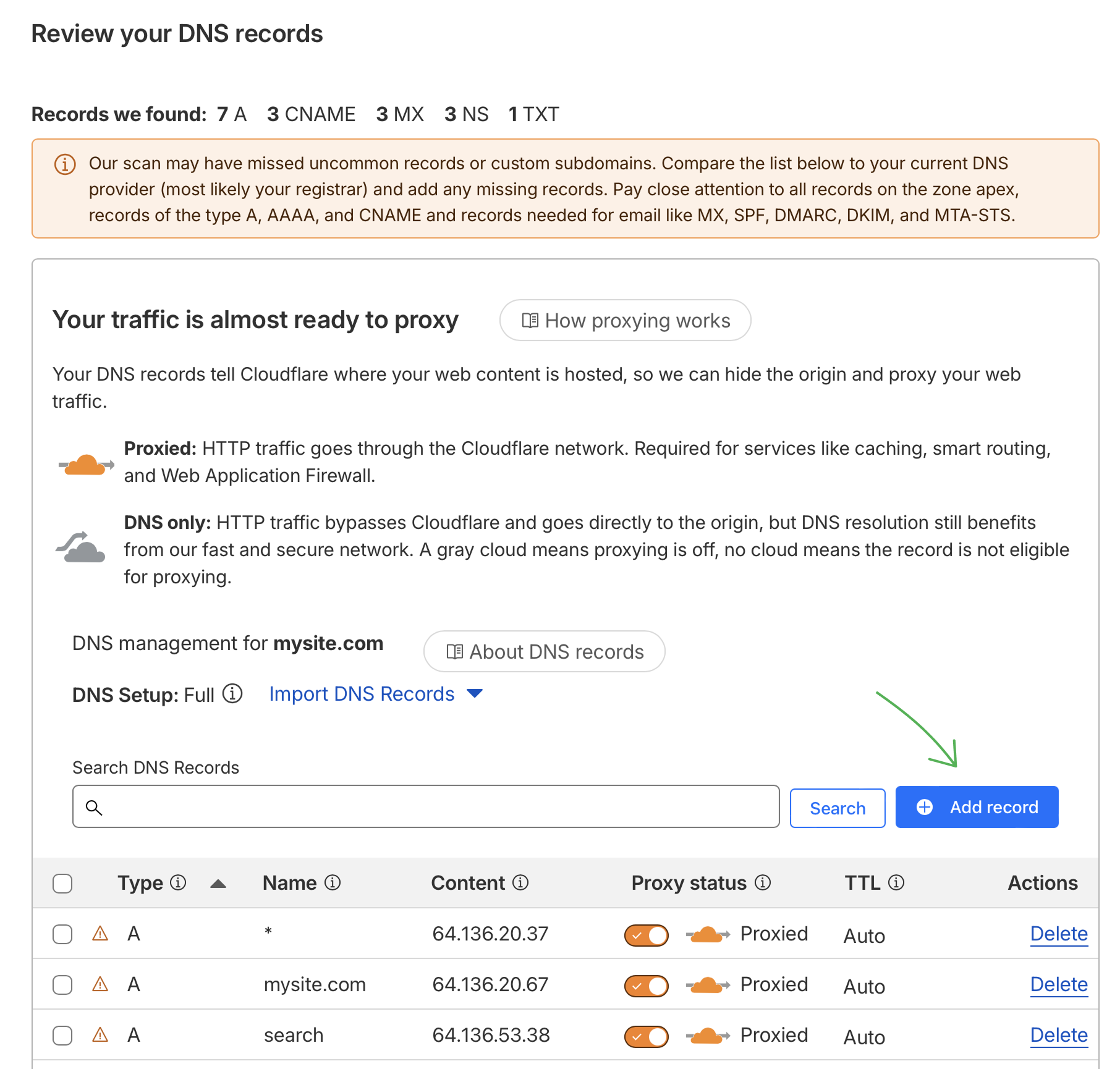Click the warning icon on the search record
The height and width of the screenshot is (1069, 1120).
point(100,1034)
